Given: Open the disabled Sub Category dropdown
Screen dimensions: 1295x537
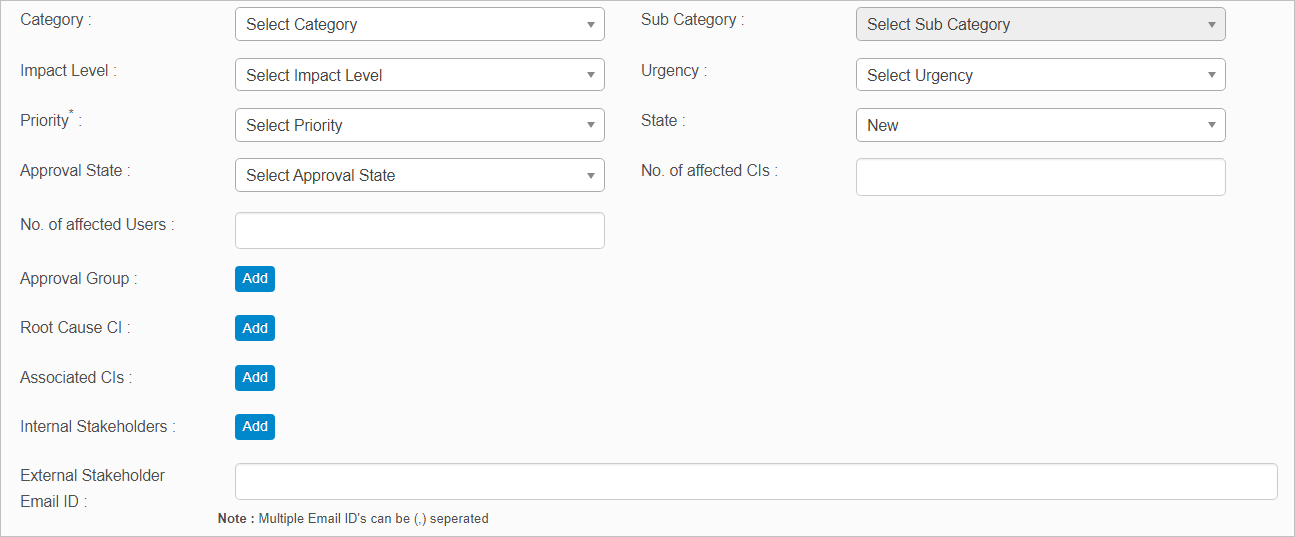Looking at the screenshot, I should pyautogui.click(x=1040, y=24).
